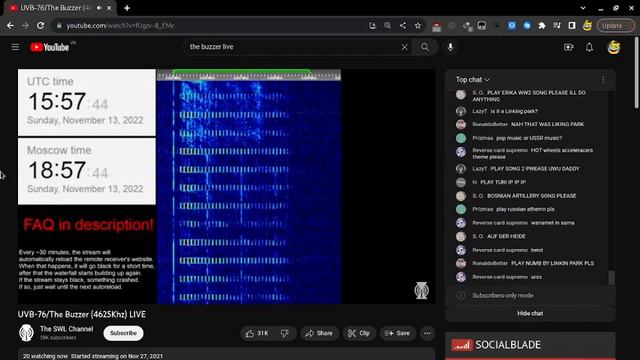640x360 pixels.
Task: Like the video (31K thumbs up)
Action: pos(257,333)
